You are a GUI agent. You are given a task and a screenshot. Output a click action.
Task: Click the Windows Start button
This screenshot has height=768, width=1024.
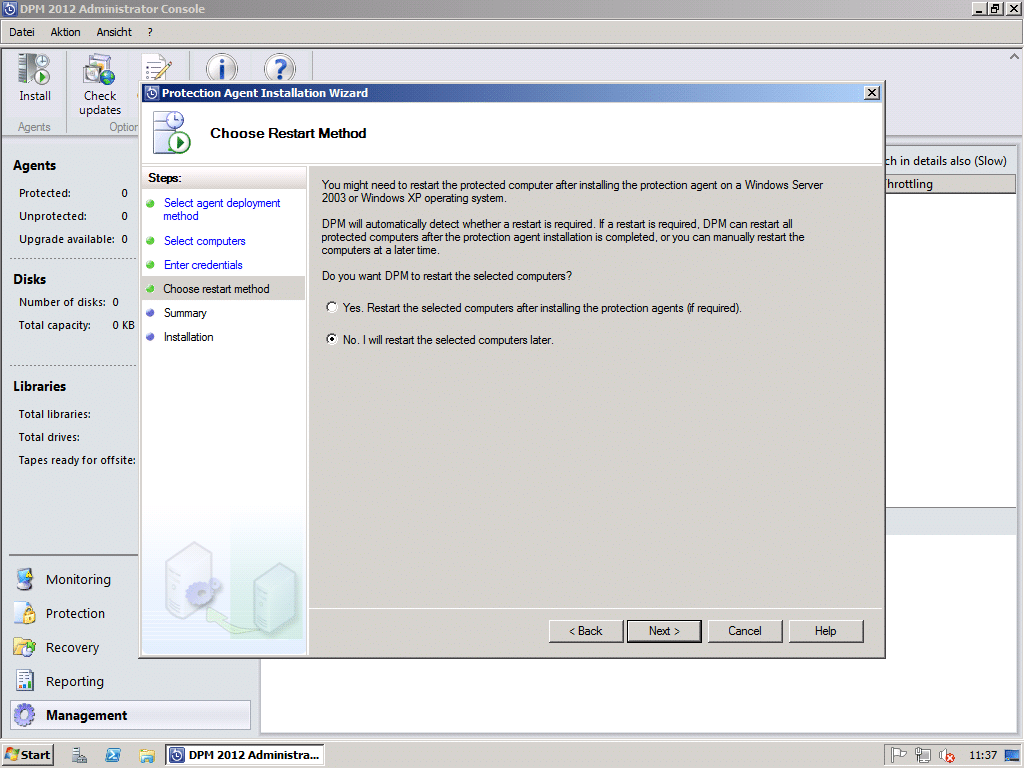click(x=27, y=755)
